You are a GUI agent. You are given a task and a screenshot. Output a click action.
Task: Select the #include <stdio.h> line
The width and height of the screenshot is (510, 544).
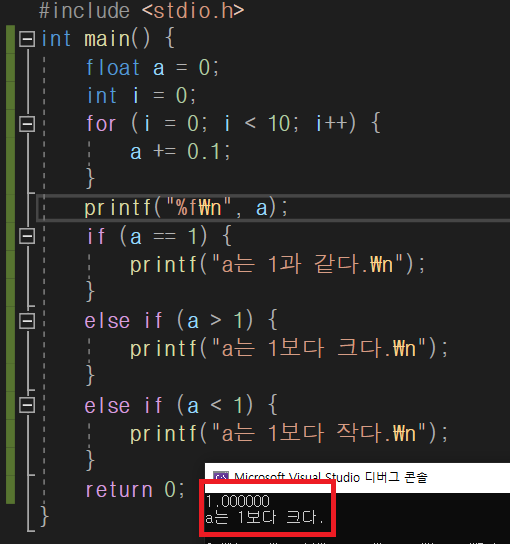tap(142, 10)
